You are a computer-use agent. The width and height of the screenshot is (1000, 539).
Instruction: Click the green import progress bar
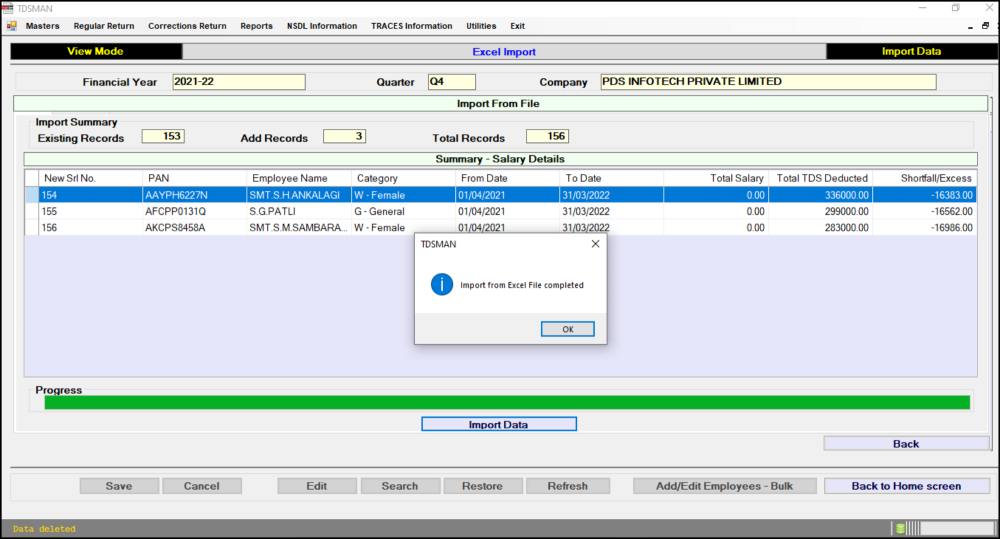[507, 402]
